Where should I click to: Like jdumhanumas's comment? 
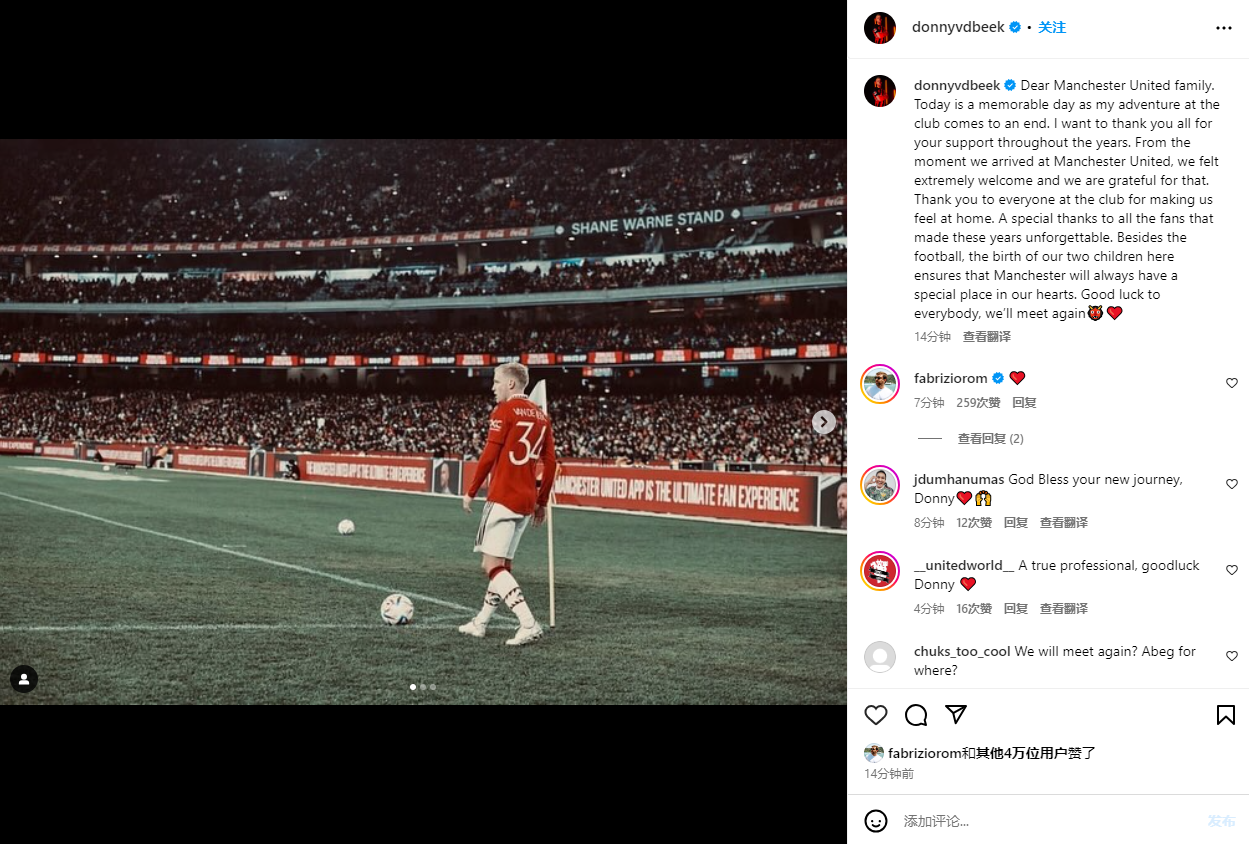[x=1232, y=484]
